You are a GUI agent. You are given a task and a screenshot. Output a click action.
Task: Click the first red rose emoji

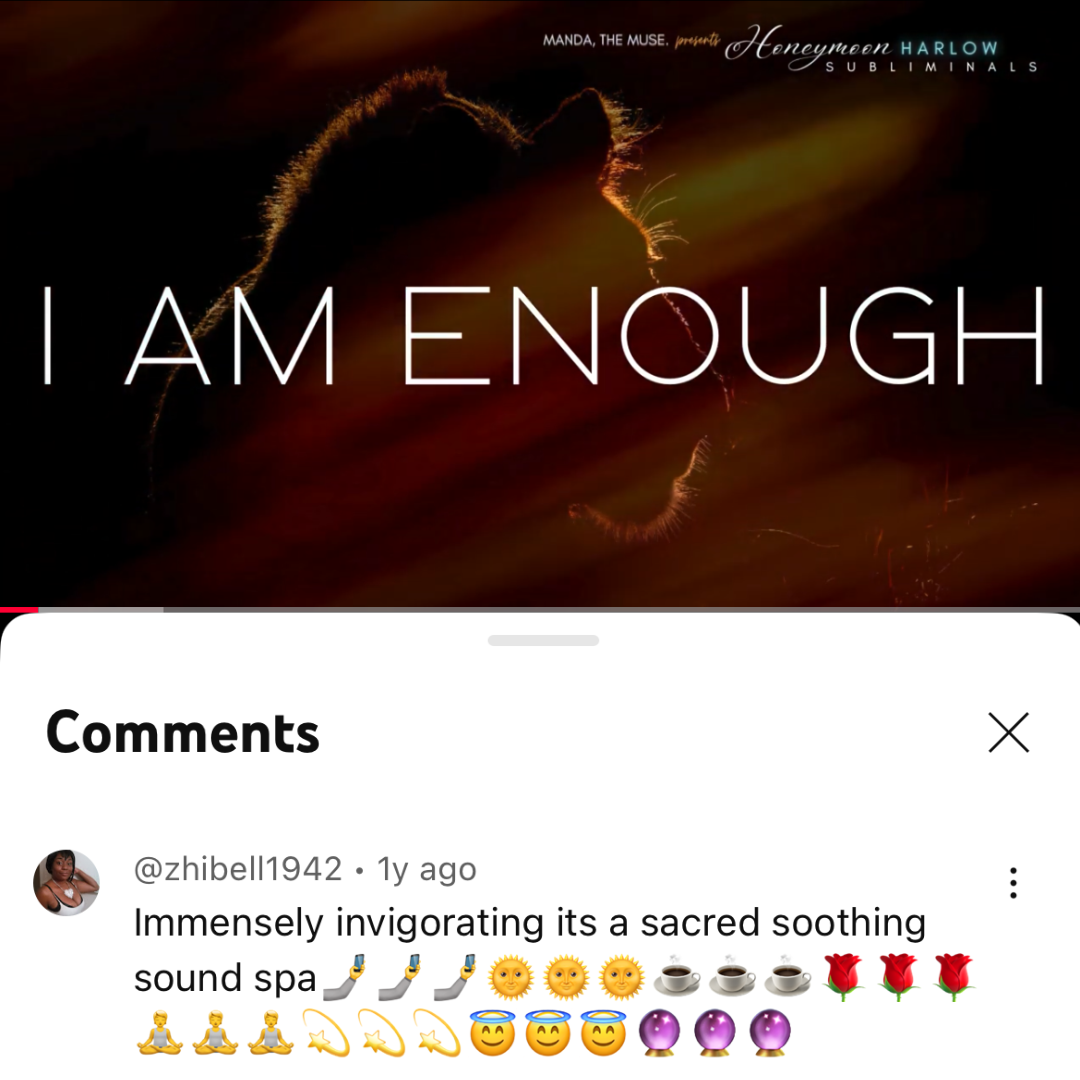pyautogui.click(x=843, y=977)
